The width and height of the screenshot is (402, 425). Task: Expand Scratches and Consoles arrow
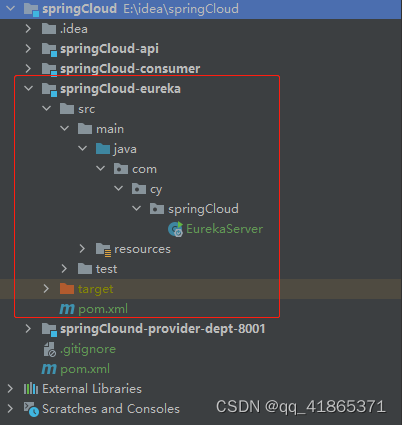click(11, 409)
